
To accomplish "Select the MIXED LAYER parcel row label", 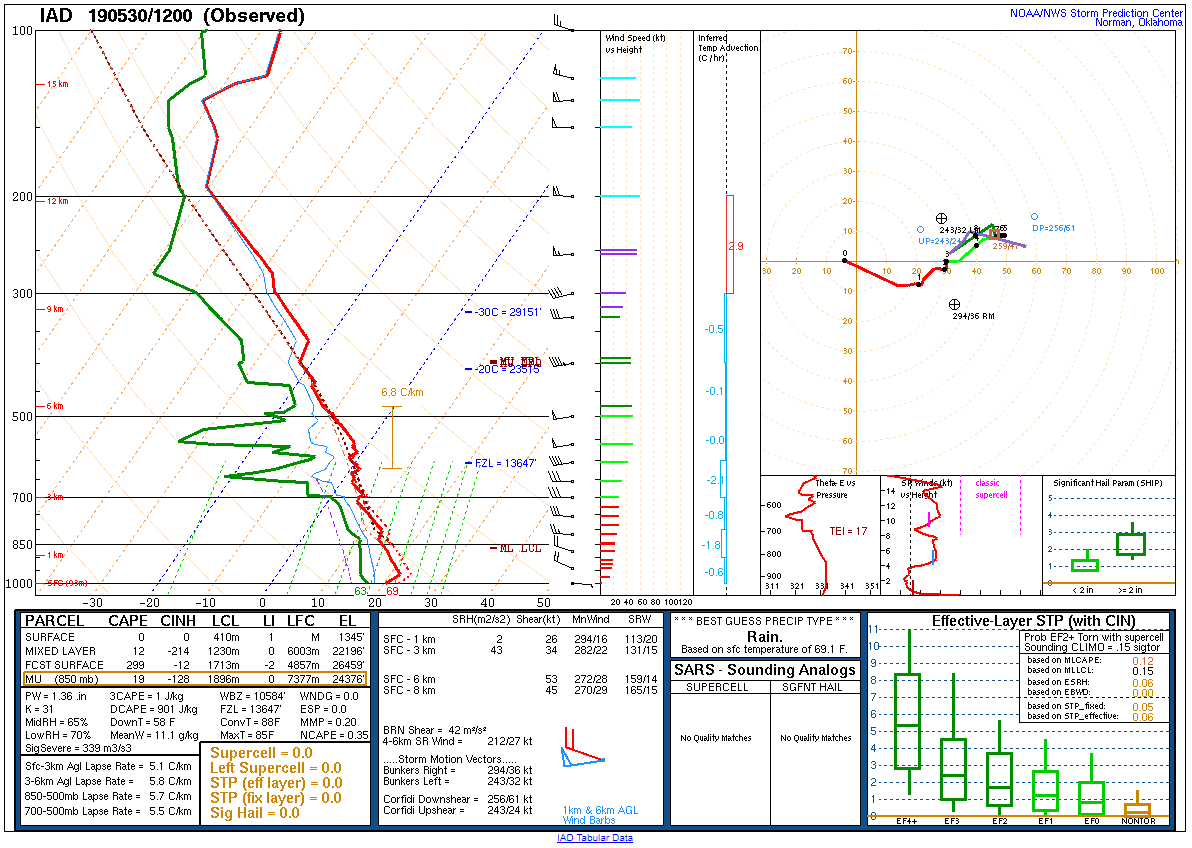I will click(x=61, y=651).
